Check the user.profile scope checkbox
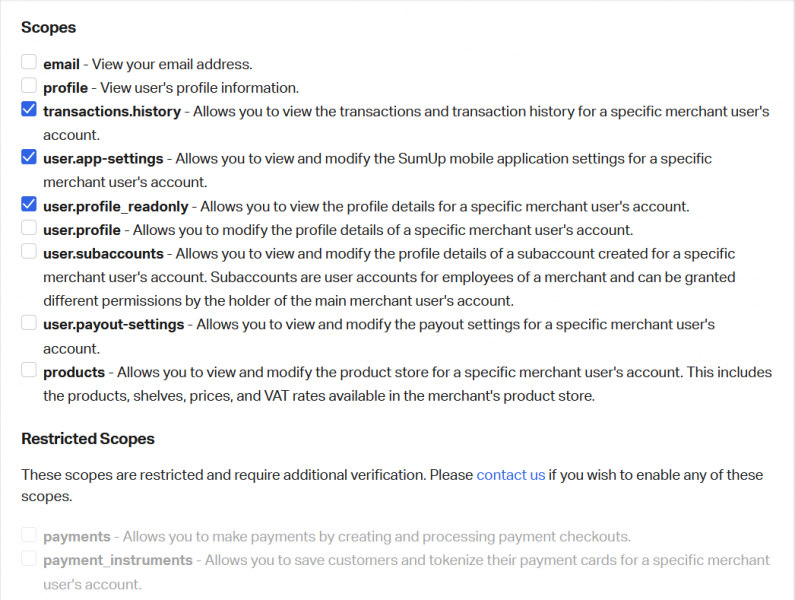Image resolution: width=795 pixels, height=600 pixels. (x=29, y=229)
